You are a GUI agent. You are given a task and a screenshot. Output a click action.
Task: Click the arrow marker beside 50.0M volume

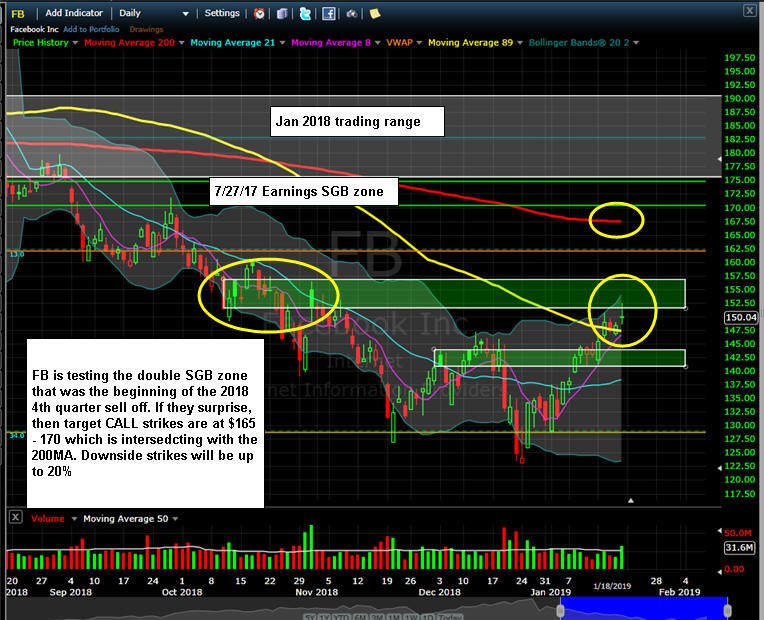click(x=720, y=531)
